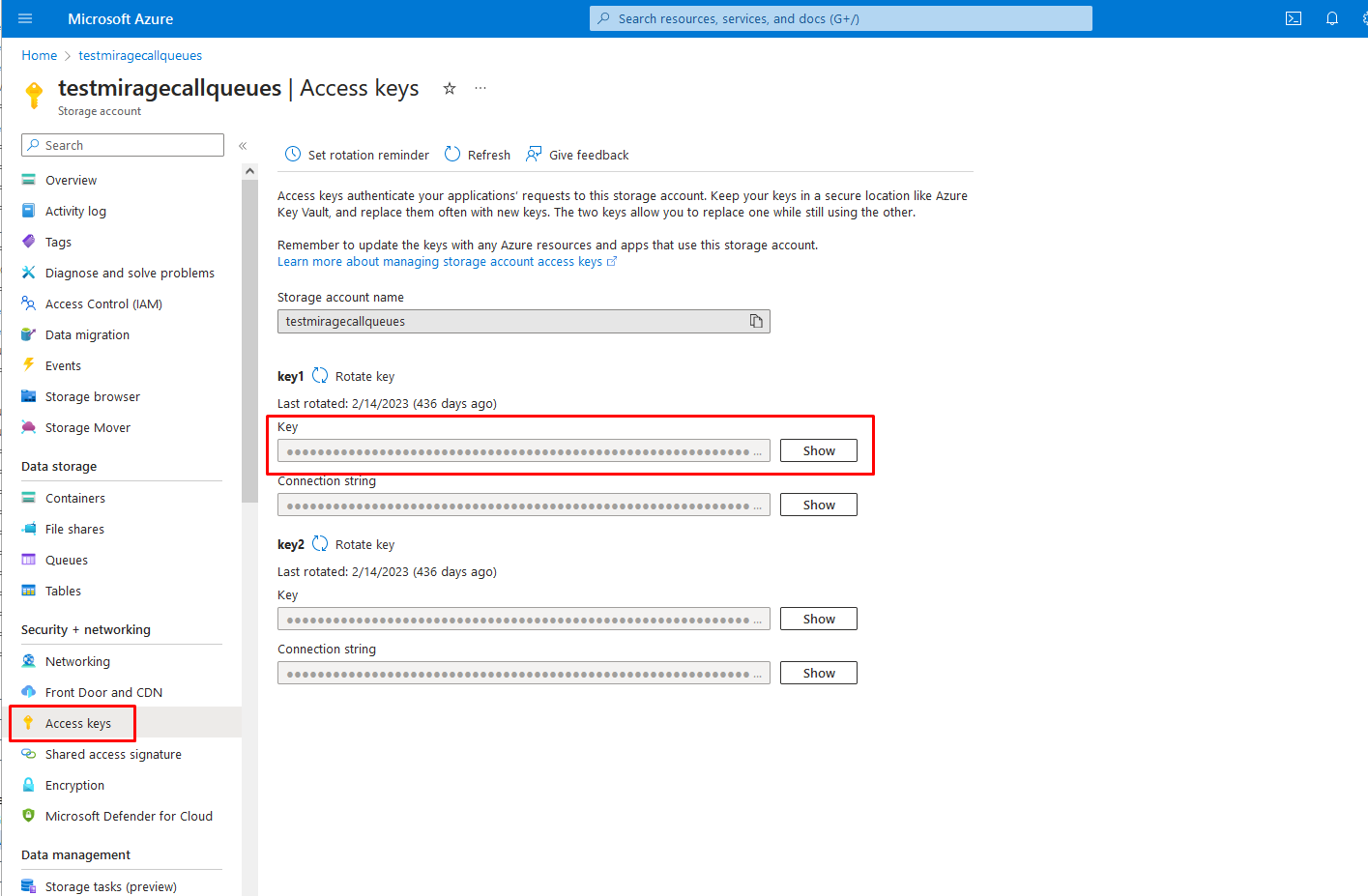Click the Front Door and CDN icon
Viewport: 1368px width, 896px height.
click(29, 692)
